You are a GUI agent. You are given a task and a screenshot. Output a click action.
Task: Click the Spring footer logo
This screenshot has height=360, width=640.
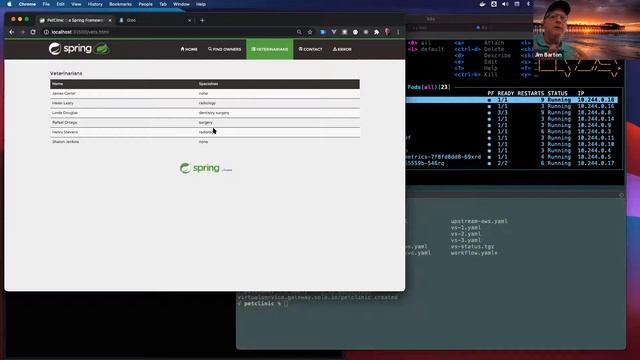pyautogui.click(x=206, y=168)
